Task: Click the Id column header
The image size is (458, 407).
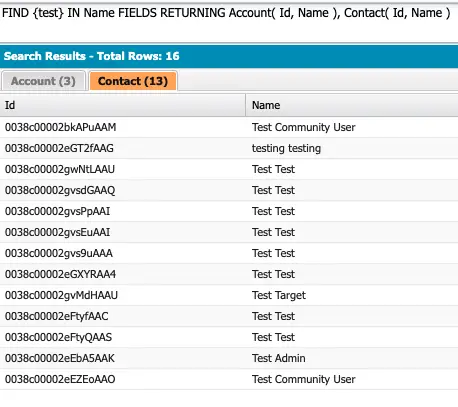Action: (122, 105)
